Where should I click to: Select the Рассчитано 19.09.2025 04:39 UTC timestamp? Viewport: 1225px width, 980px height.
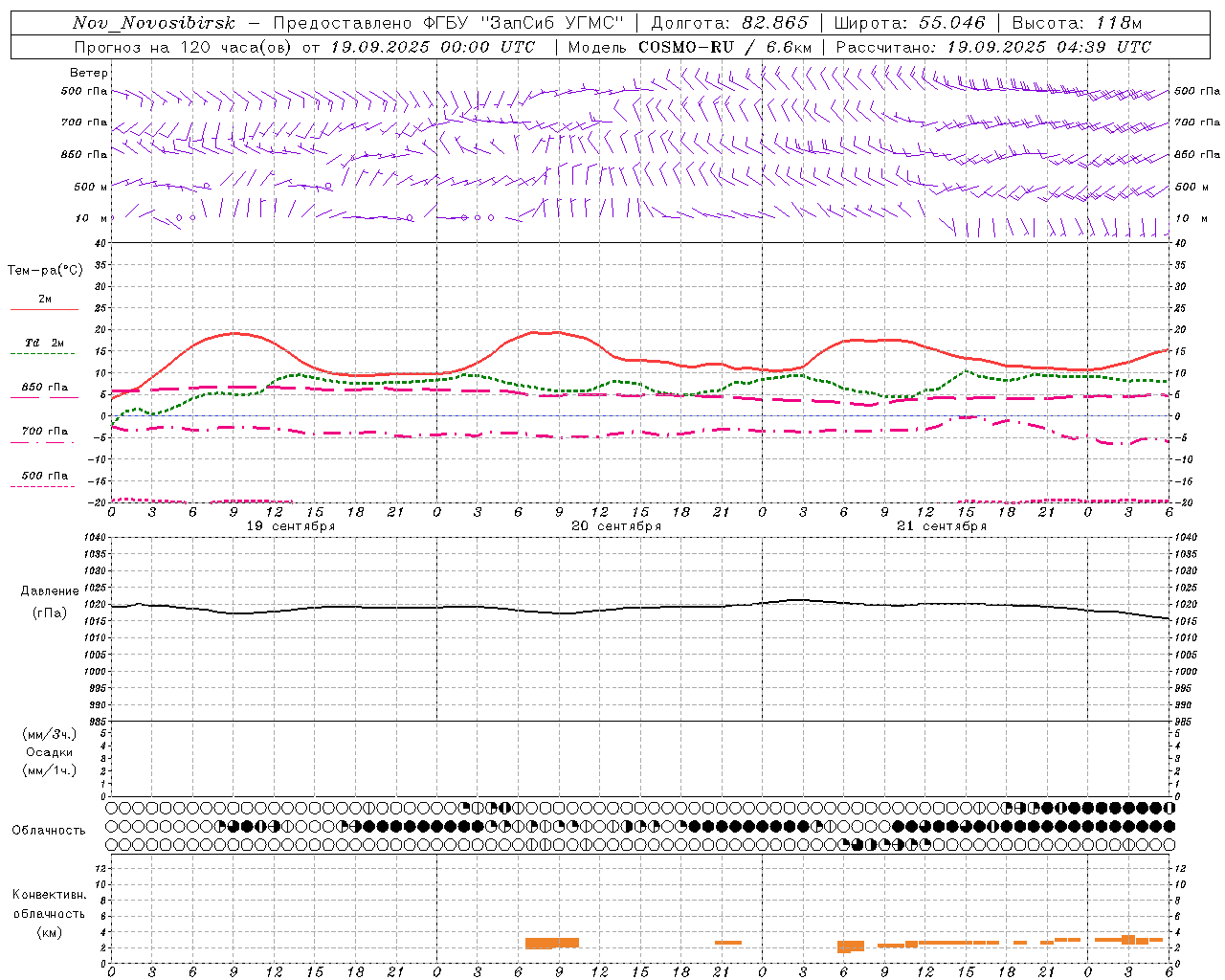click(x=993, y=47)
